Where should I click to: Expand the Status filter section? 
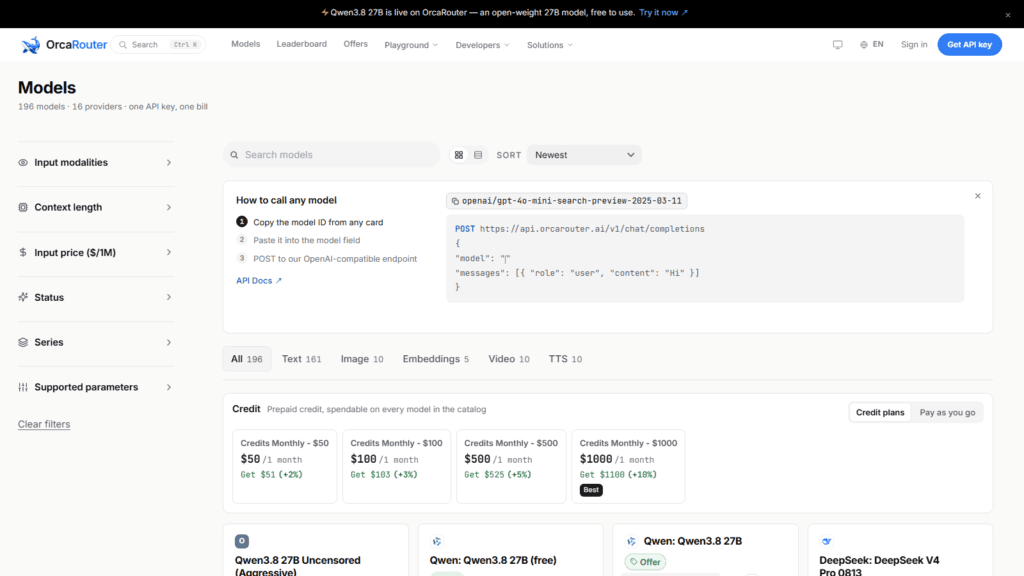pyautogui.click(x=96, y=297)
